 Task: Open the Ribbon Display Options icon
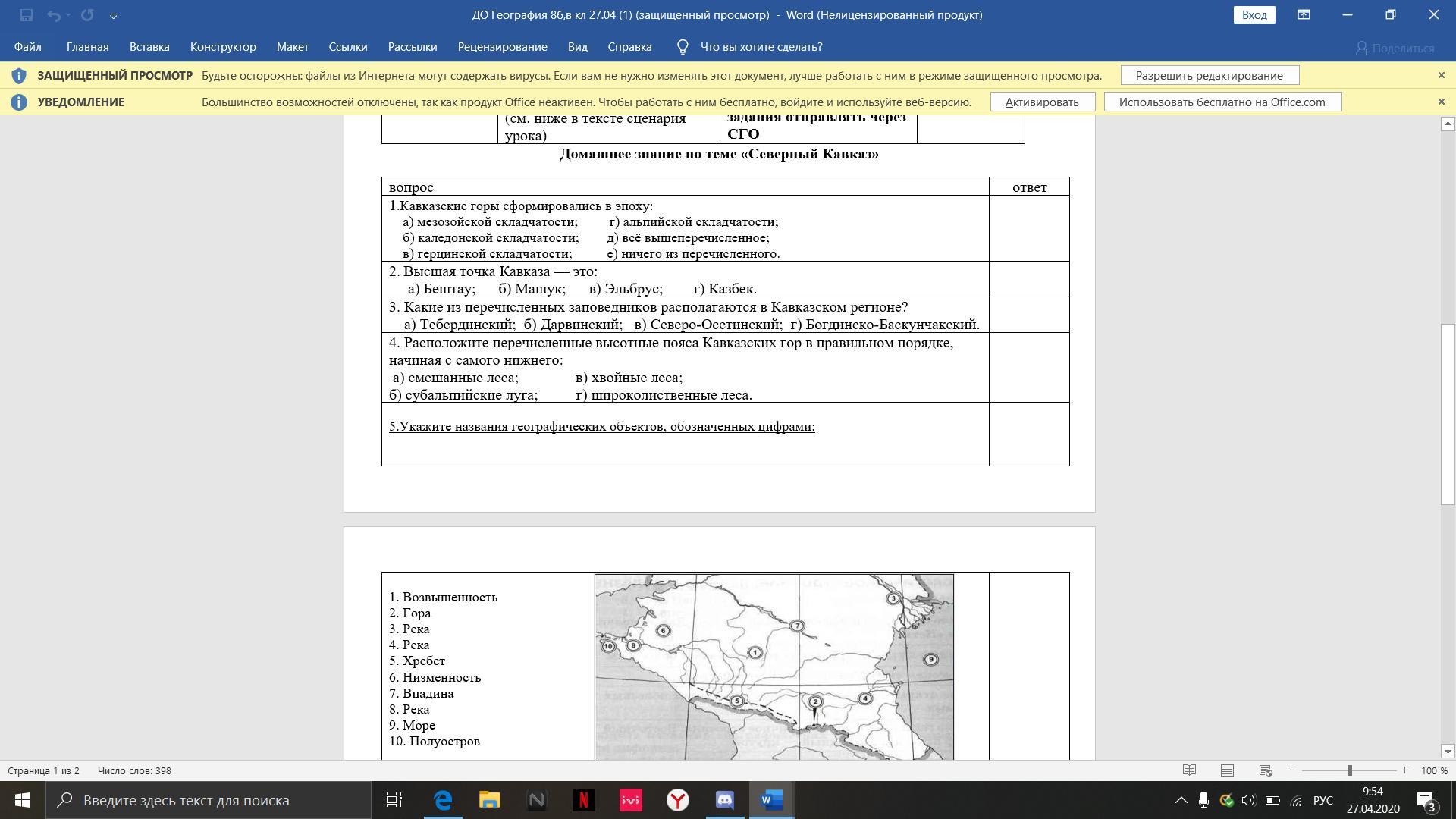(1304, 15)
